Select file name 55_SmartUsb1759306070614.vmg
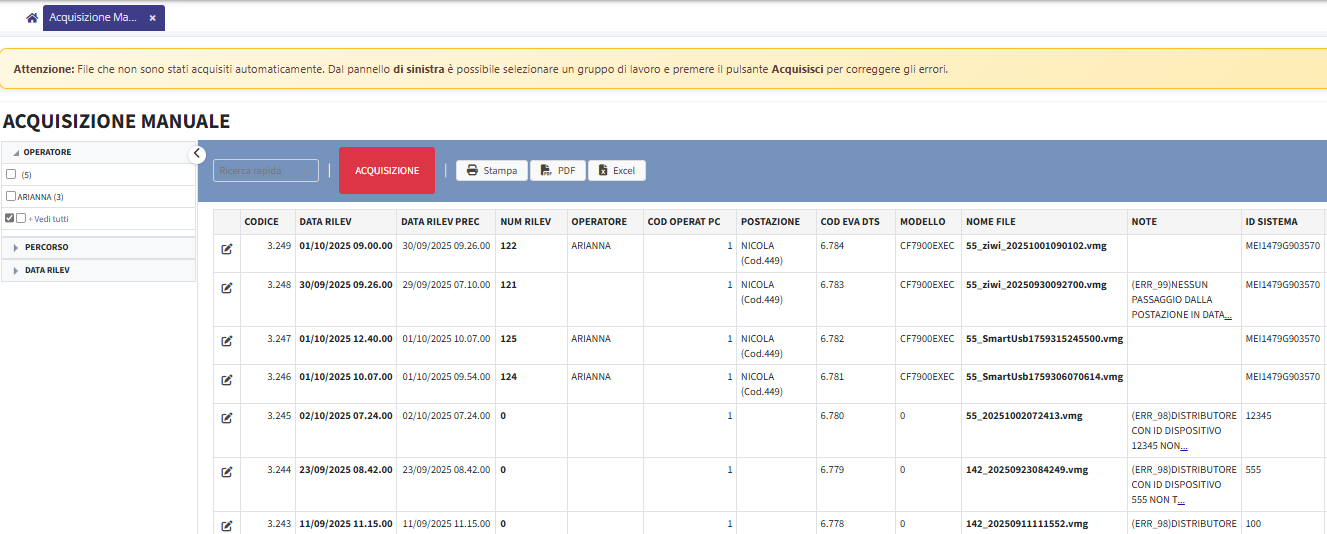Screen dimensions: 1327x534 [x=1044, y=377]
